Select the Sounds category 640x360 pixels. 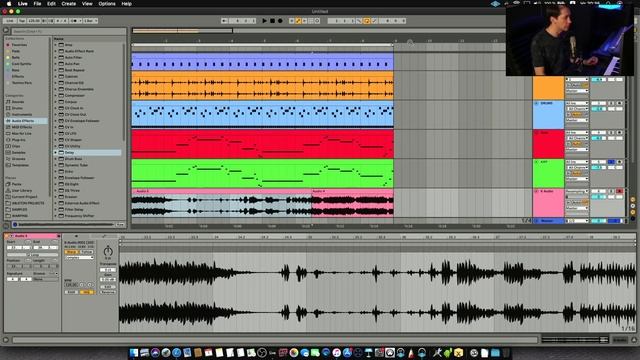18,102
